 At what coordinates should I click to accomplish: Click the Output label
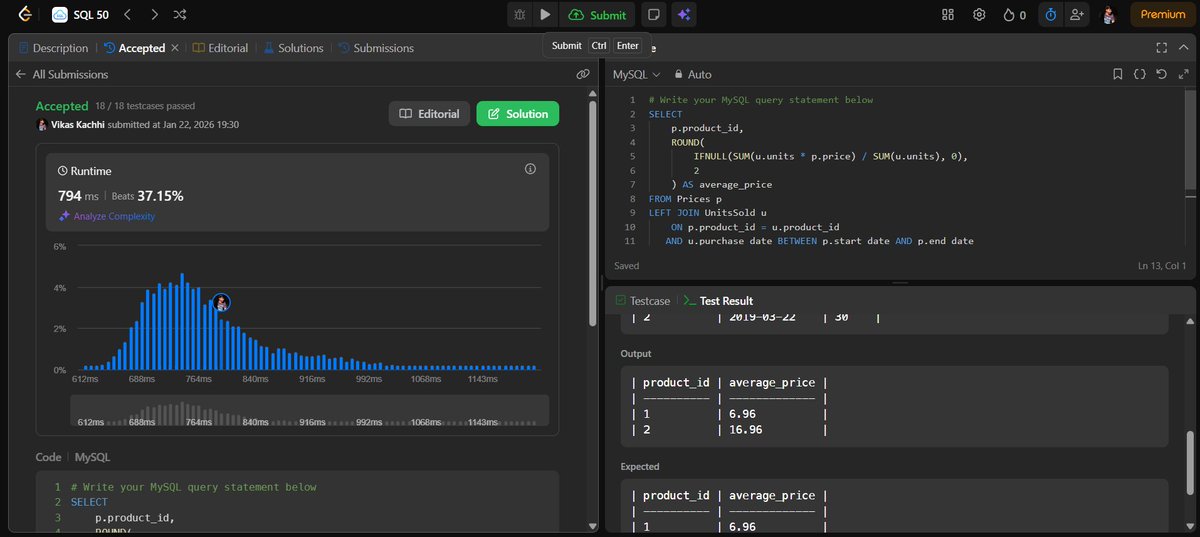click(636, 353)
